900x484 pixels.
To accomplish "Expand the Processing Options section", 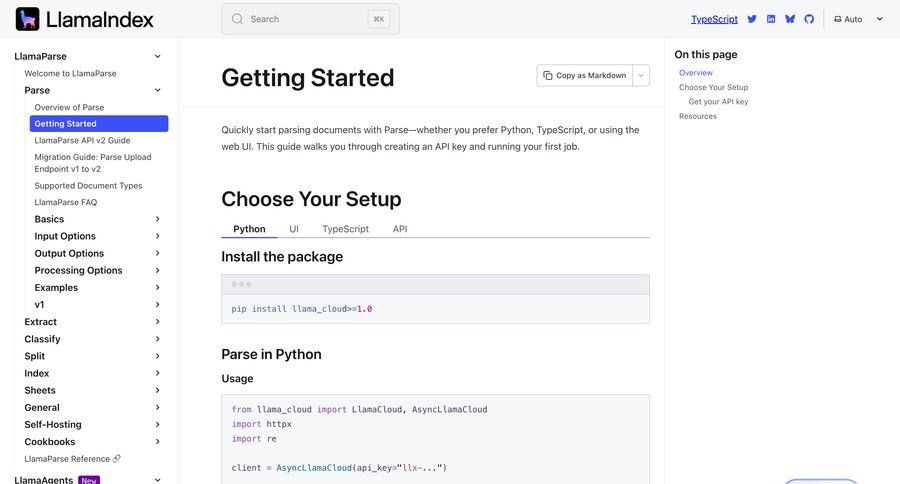I will point(157,270).
